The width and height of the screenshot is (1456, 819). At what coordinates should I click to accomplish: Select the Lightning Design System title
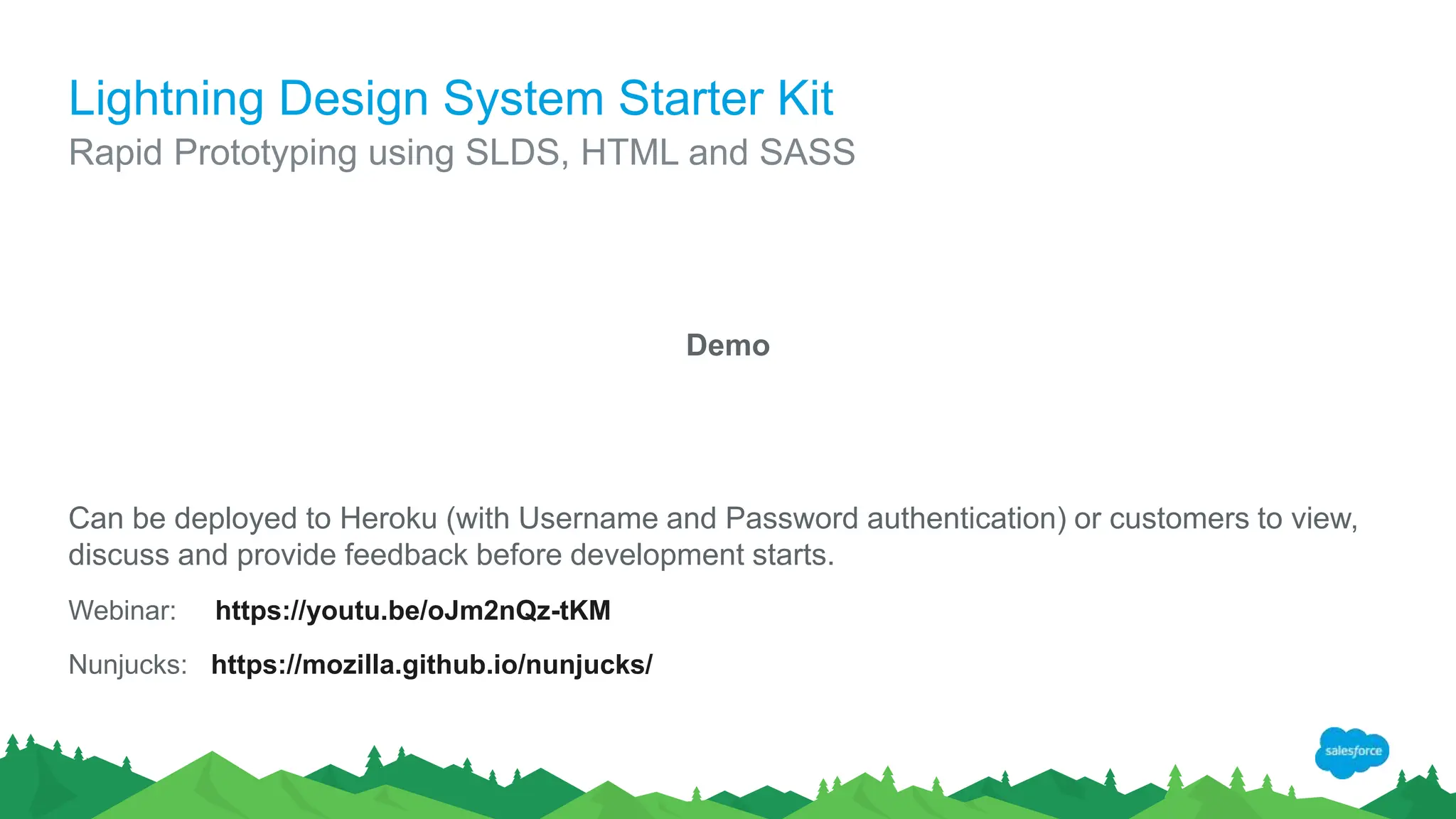pyautogui.click(x=450, y=98)
